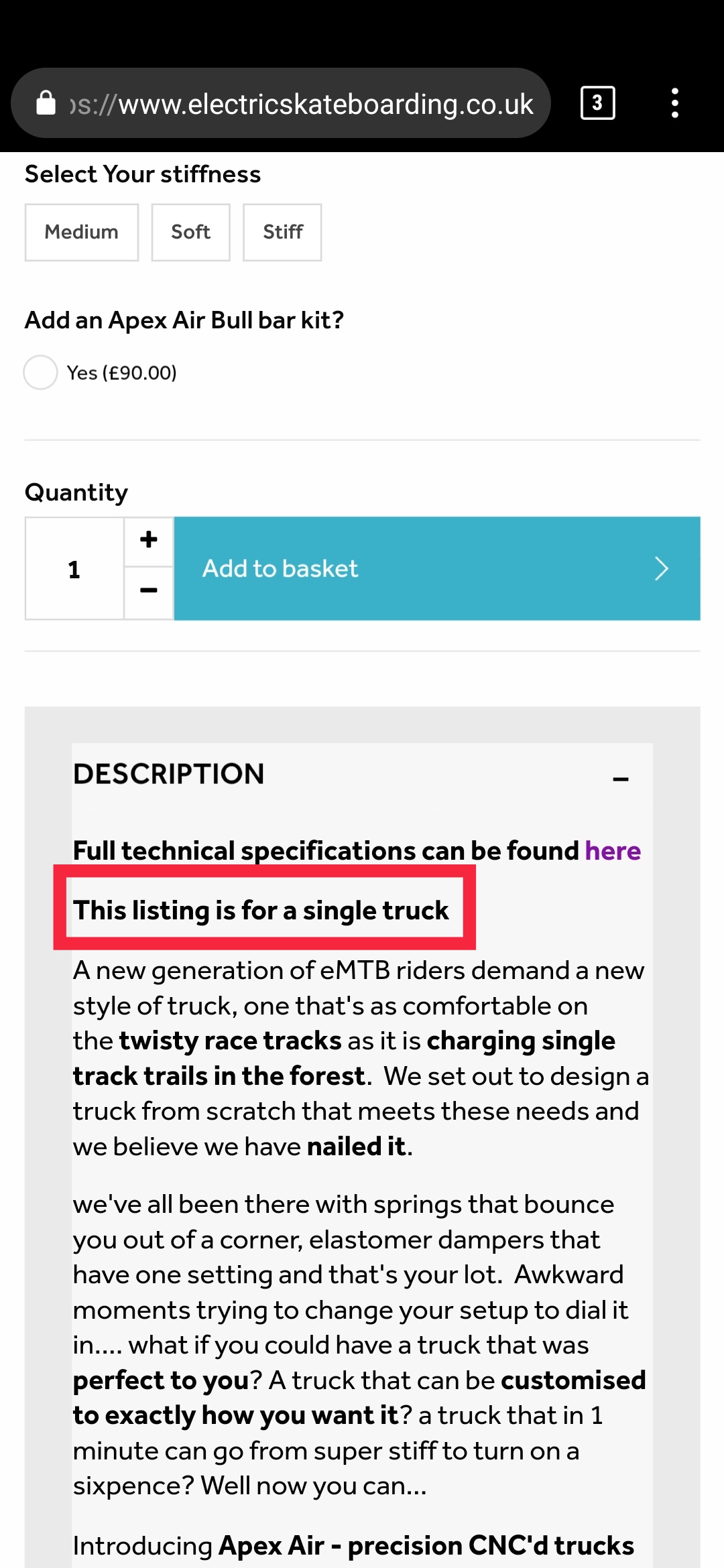Focus the quantity input field
The width and height of the screenshot is (724, 1568).
pos(74,569)
